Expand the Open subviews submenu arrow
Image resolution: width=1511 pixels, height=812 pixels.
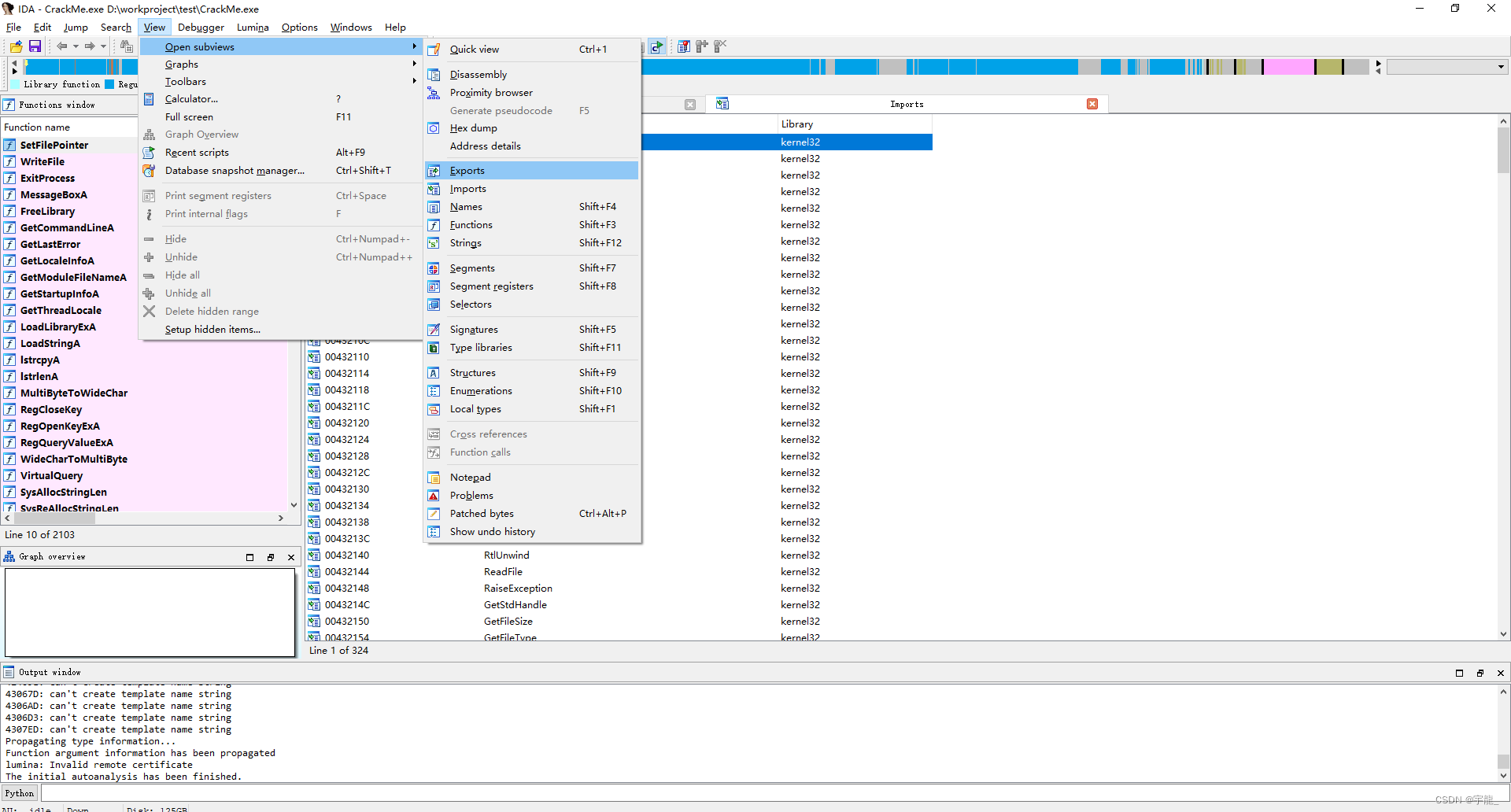414,46
